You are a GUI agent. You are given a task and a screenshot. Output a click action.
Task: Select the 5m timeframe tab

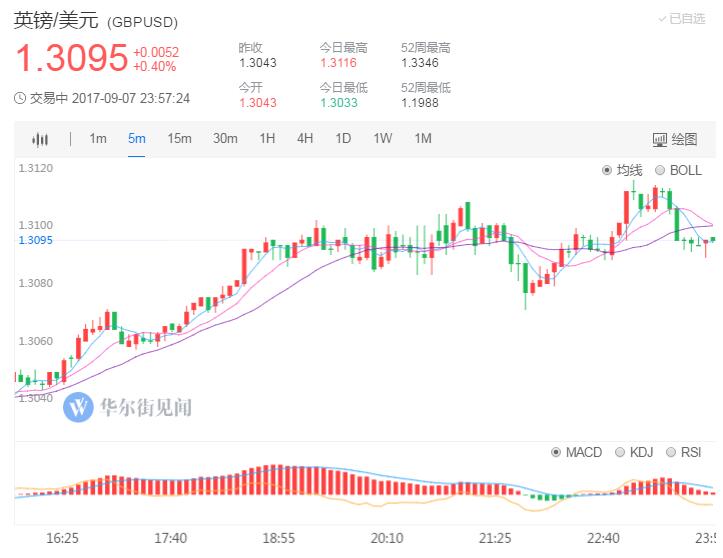[x=137, y=138]
